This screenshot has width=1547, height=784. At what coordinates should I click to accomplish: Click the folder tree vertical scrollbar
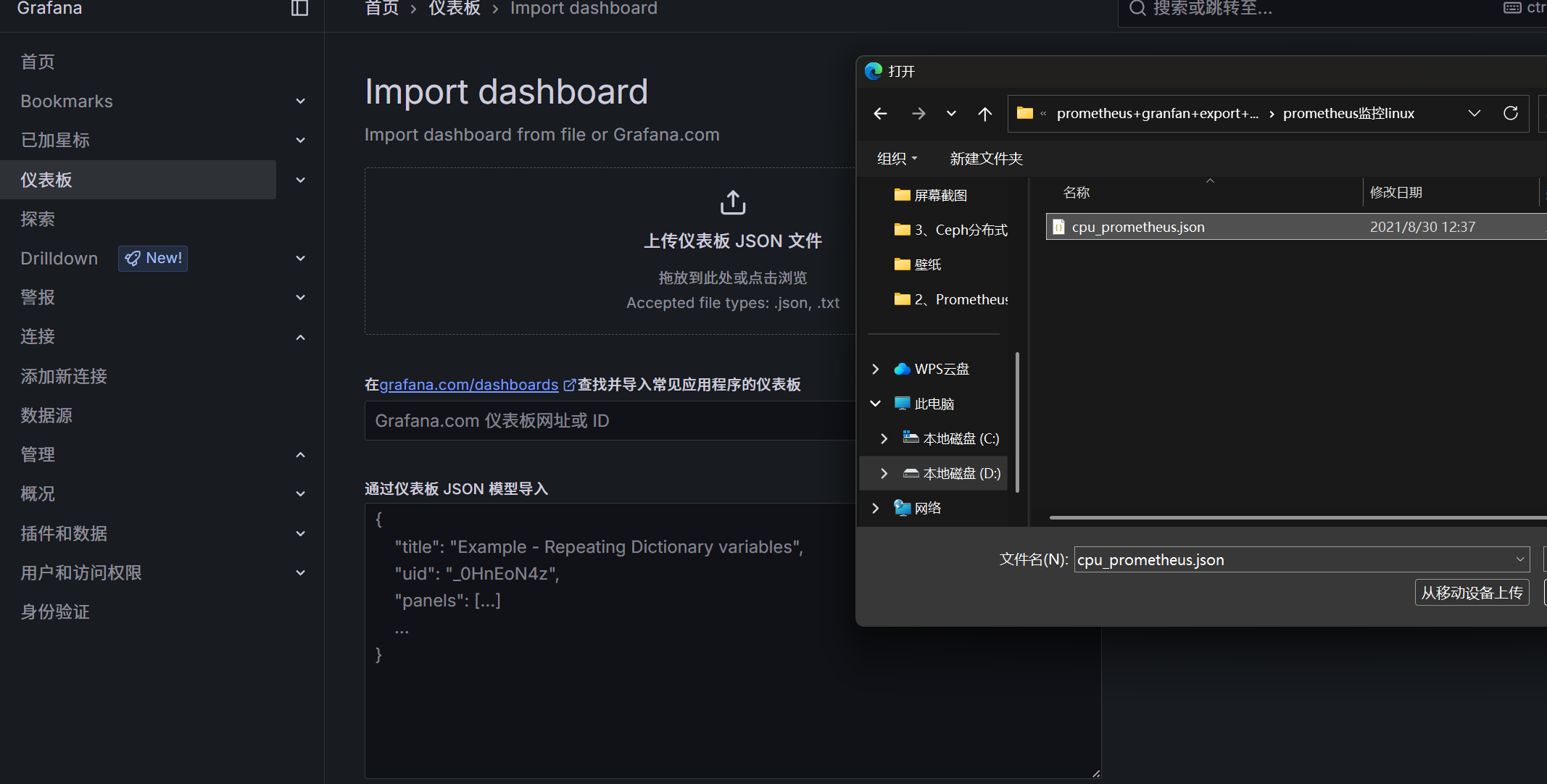coord(1017,422)
